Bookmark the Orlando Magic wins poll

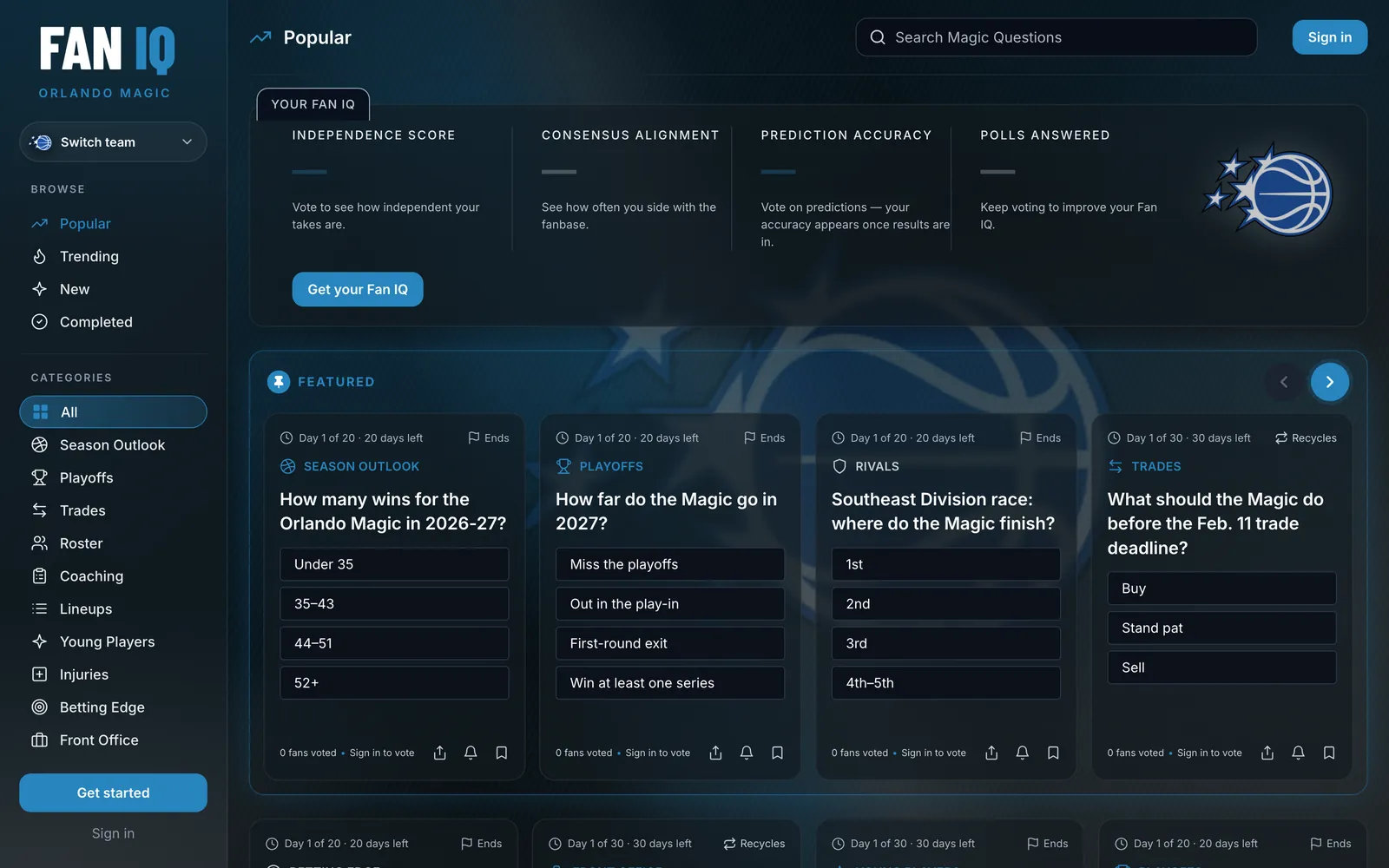point(502,753)
